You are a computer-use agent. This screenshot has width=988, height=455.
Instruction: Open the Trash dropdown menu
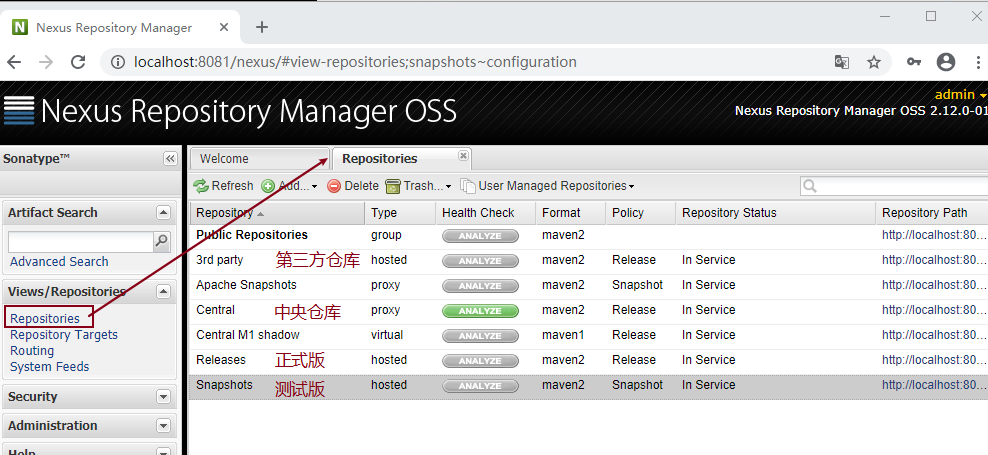tap(418, 186)
